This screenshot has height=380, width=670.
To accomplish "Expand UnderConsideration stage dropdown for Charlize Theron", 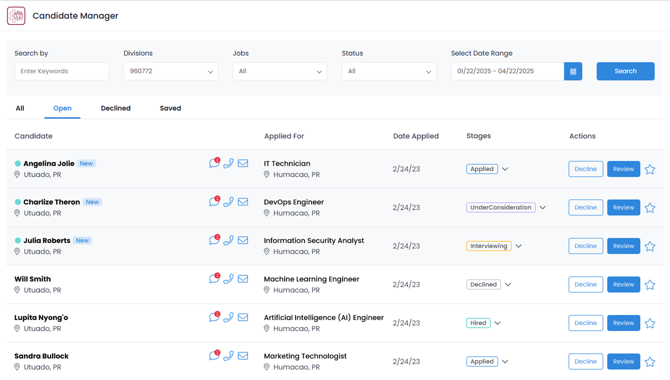I will point(543,207).
